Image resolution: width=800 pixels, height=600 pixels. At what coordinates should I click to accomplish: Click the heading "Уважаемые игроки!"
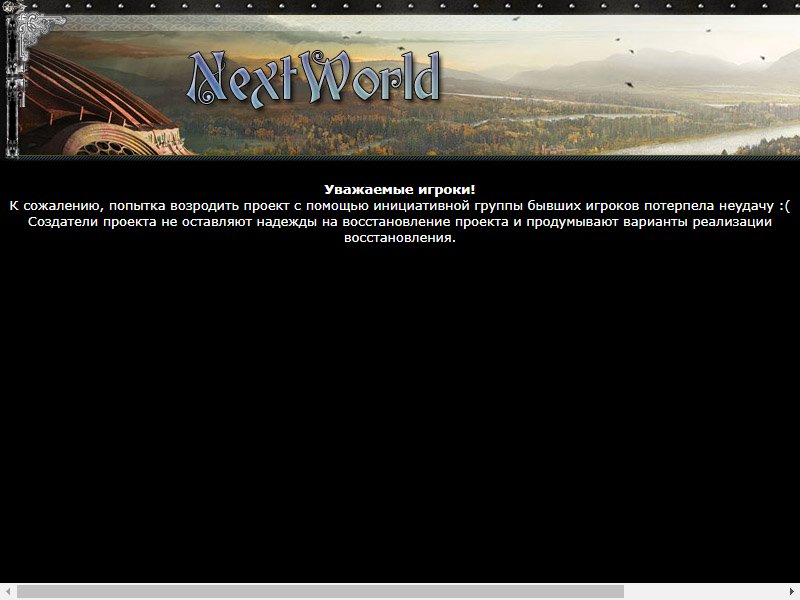[400, 190]
